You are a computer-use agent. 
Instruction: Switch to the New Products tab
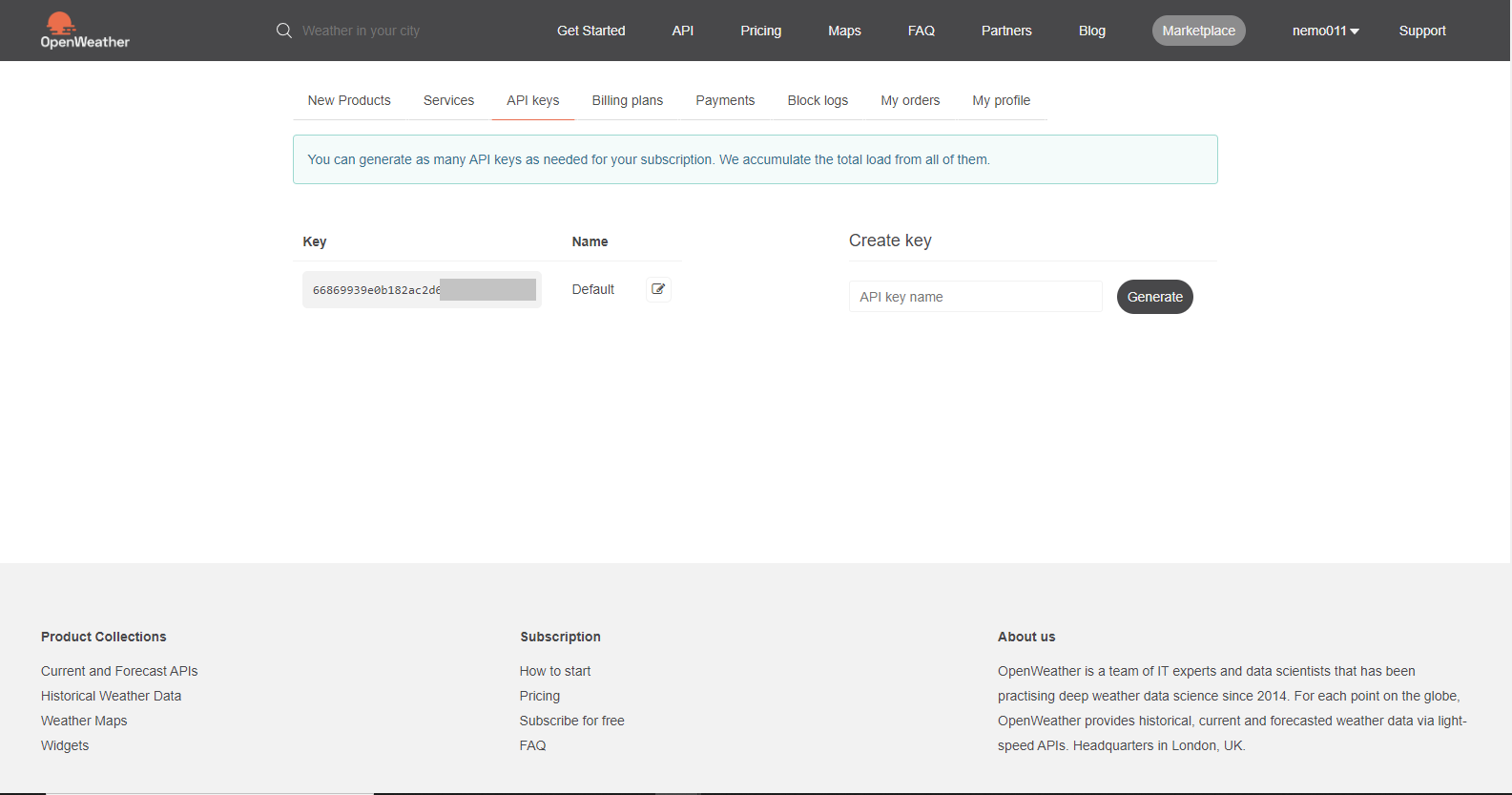349,100
